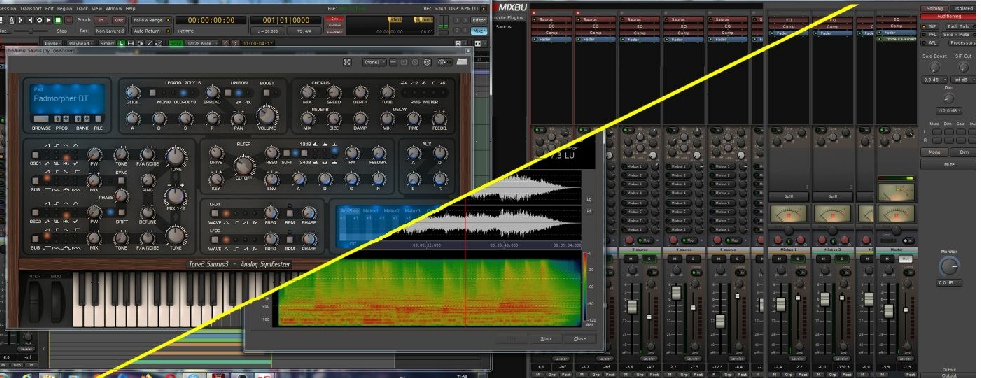
Task: Click the OSC1 on/off square on the synth
Action: coord(35,155)
